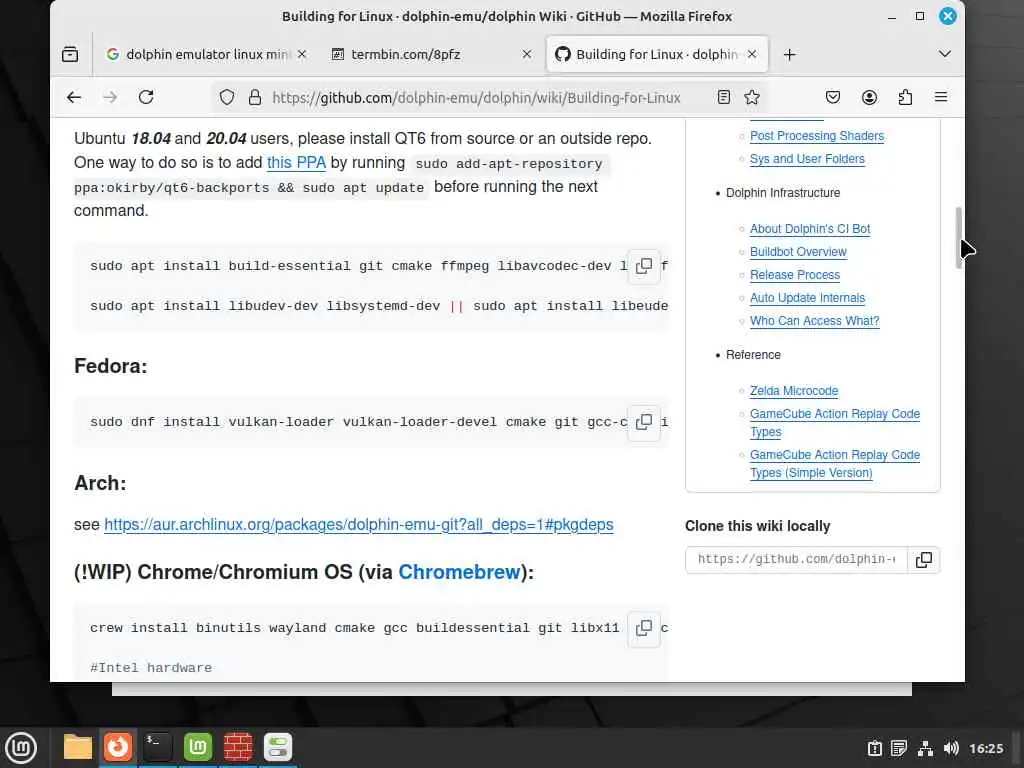Image resolution: width=1024 pixels, height=768 pixels.
Task: Copy the sudo apt install command block
Action: pyautogui.click(x=644, y=266)
